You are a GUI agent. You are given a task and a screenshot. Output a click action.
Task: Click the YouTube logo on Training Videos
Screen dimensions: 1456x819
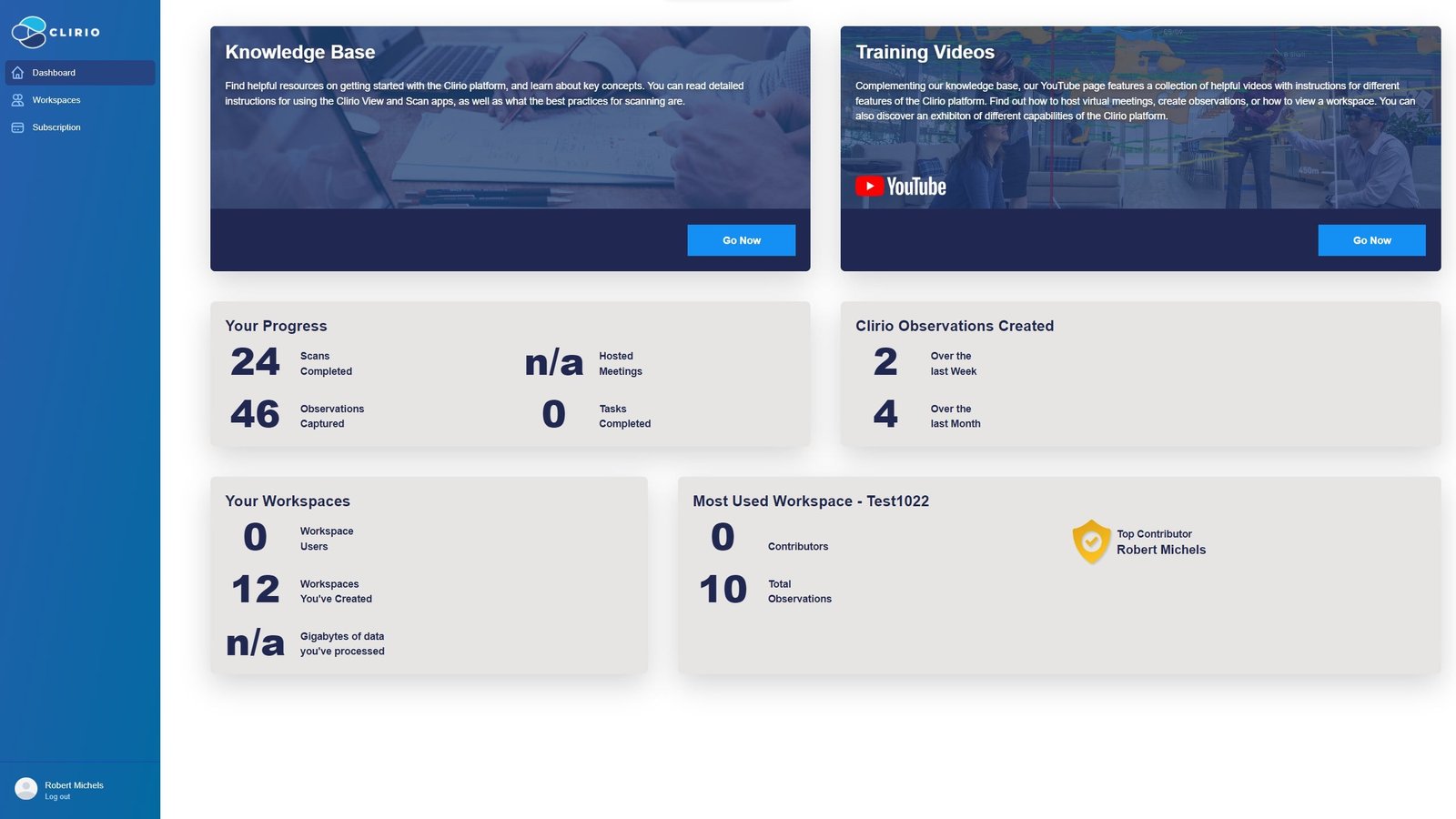pos(901,187)
